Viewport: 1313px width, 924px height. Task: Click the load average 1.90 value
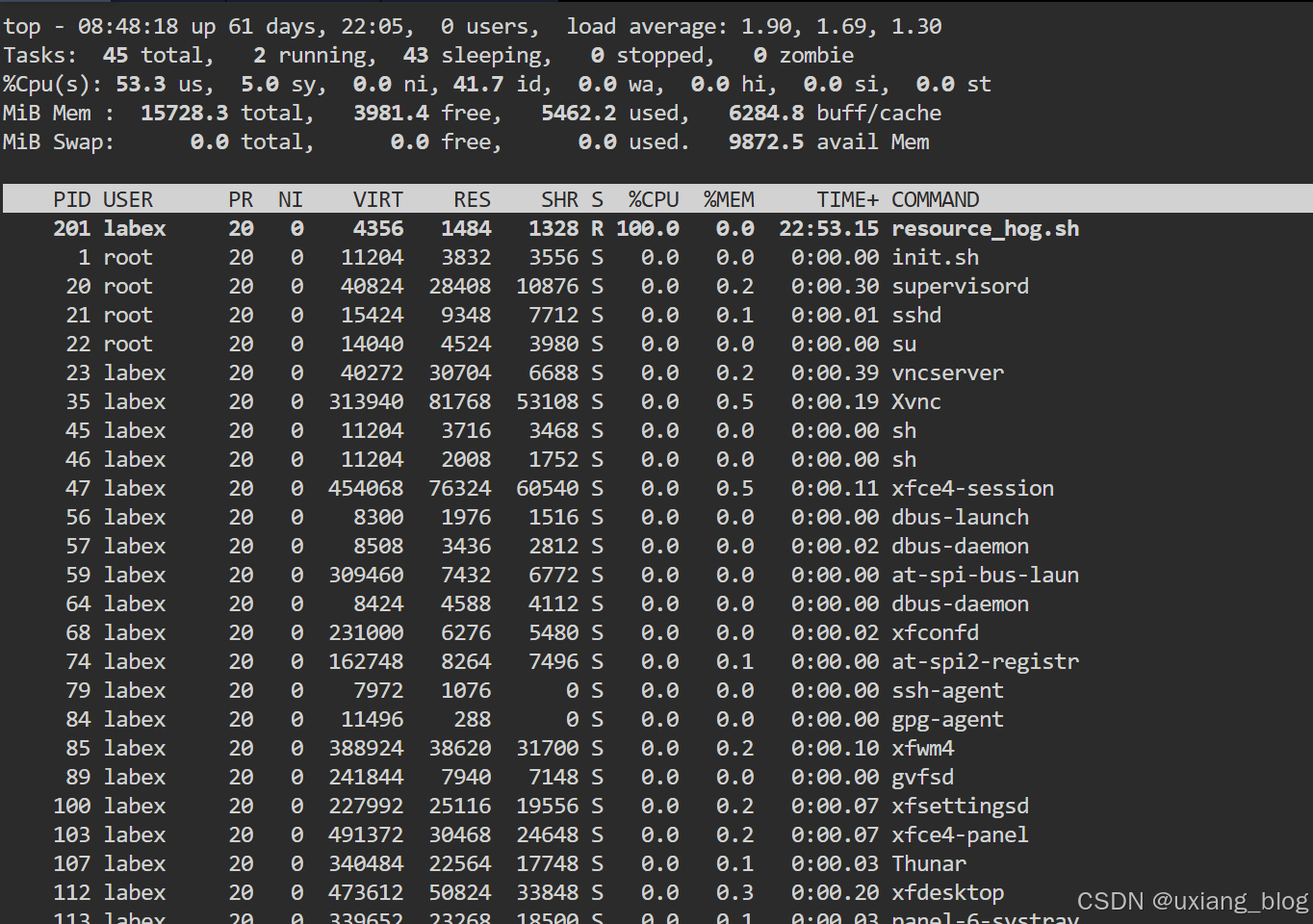click(x=766, y=27)
